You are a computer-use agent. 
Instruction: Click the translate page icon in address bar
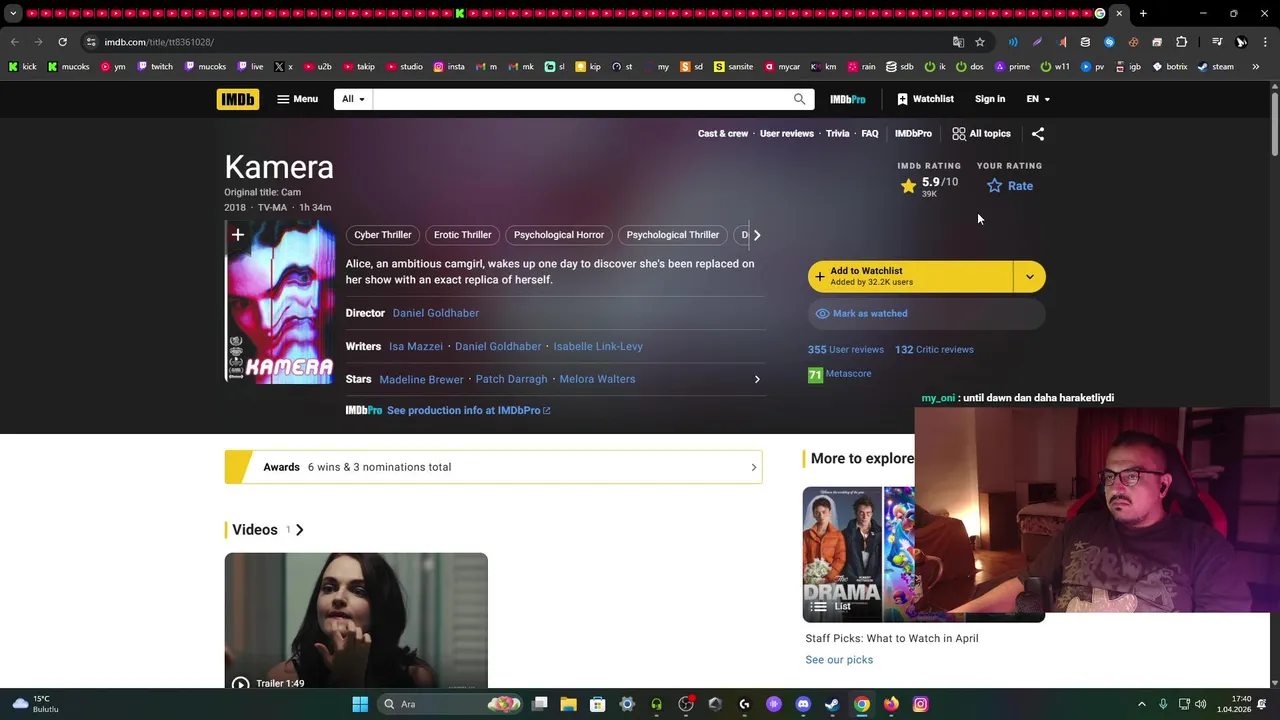958,42
